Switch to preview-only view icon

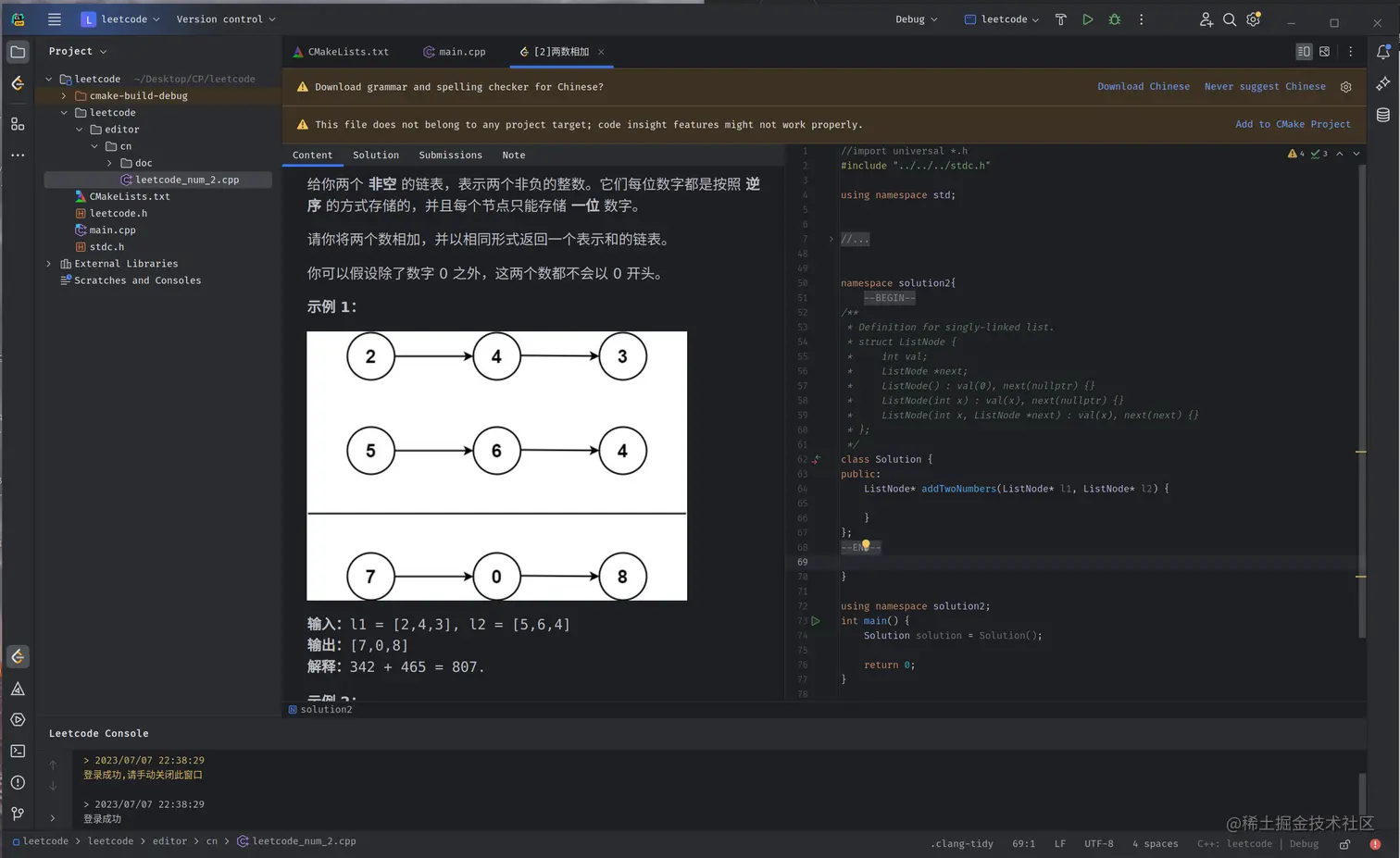point(1325,52)
